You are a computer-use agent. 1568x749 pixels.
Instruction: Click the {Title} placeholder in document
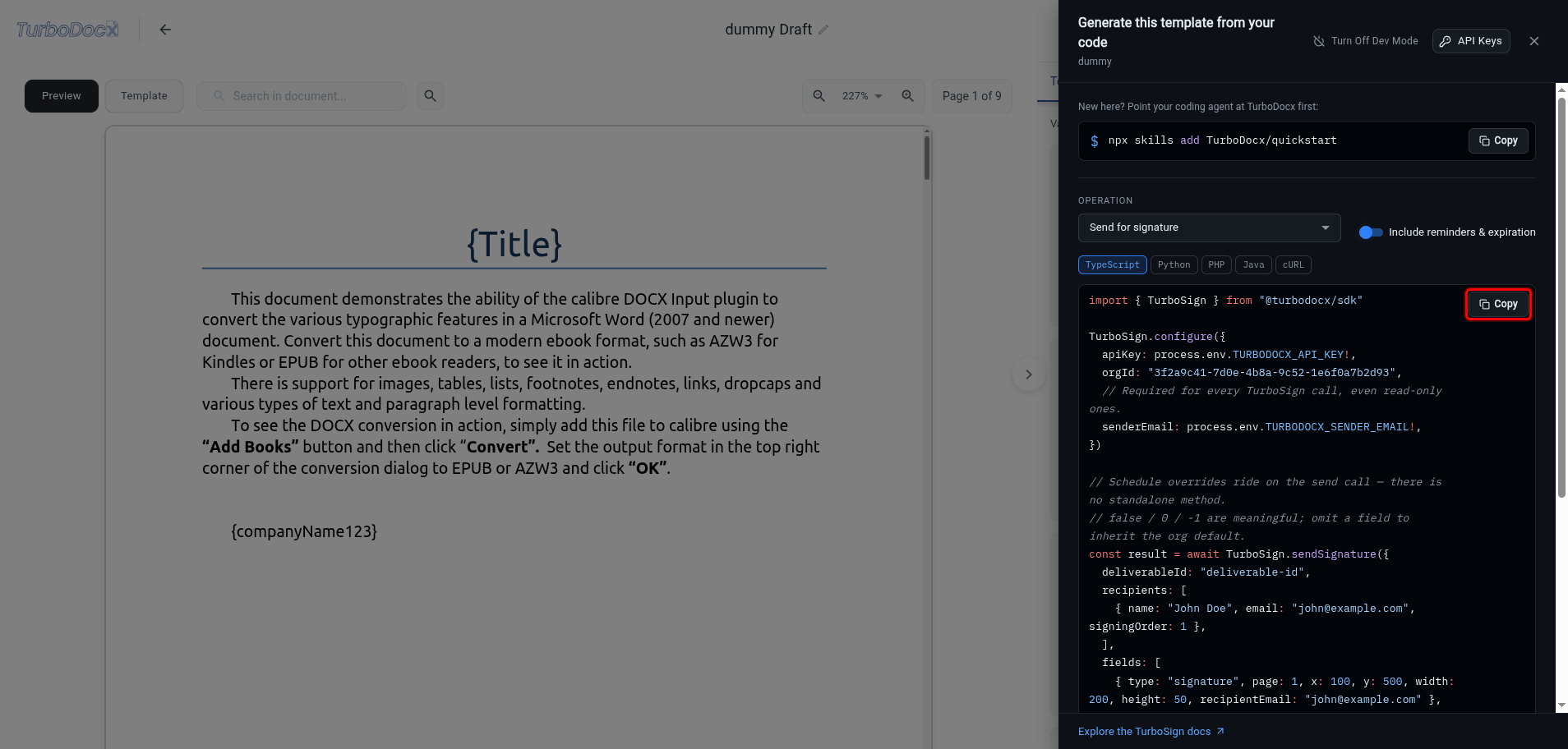(x=514, y=244)
